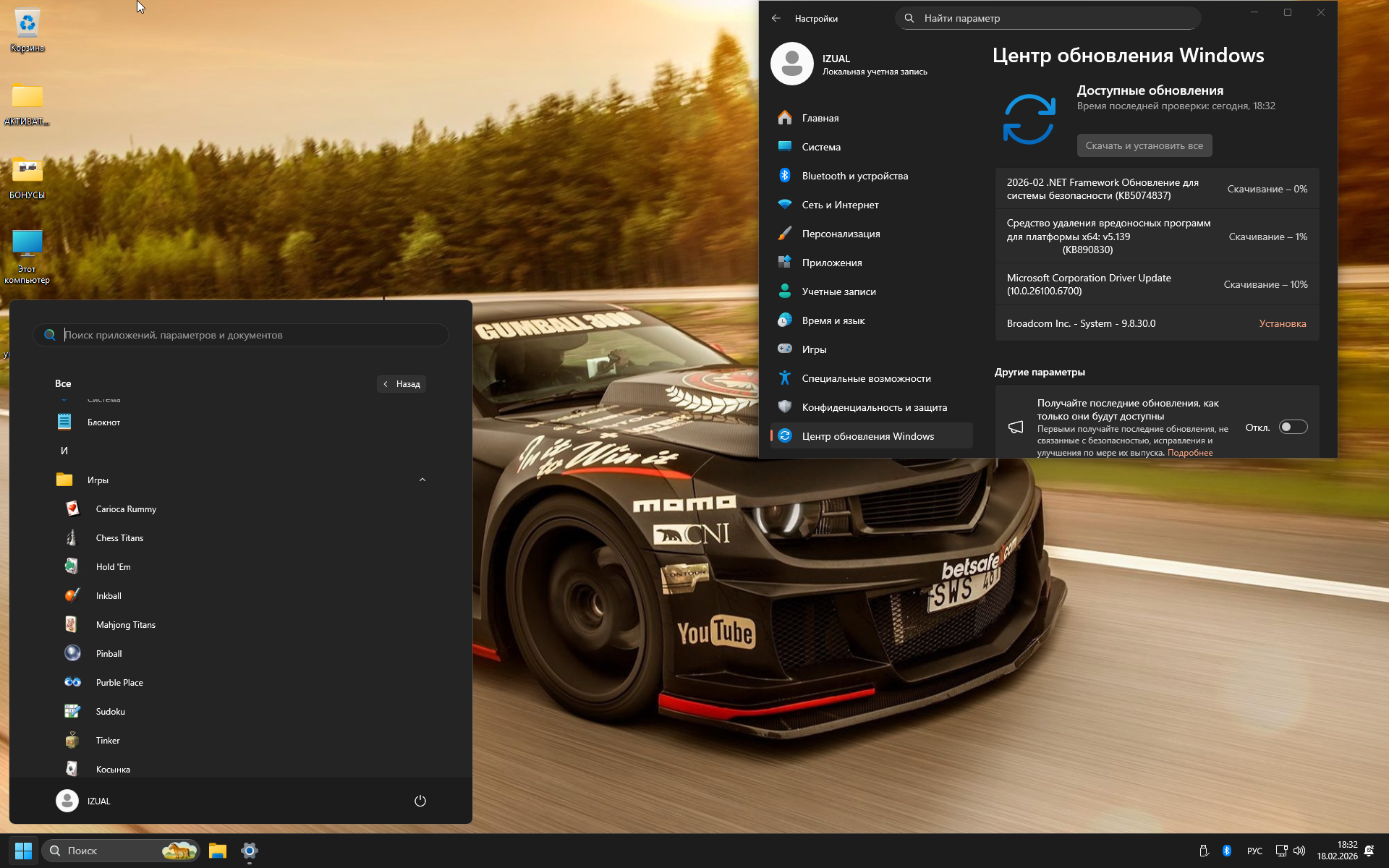This screenshot has width=1389, height=868.
Task: Open the Purble Place game
Action: 119,683
